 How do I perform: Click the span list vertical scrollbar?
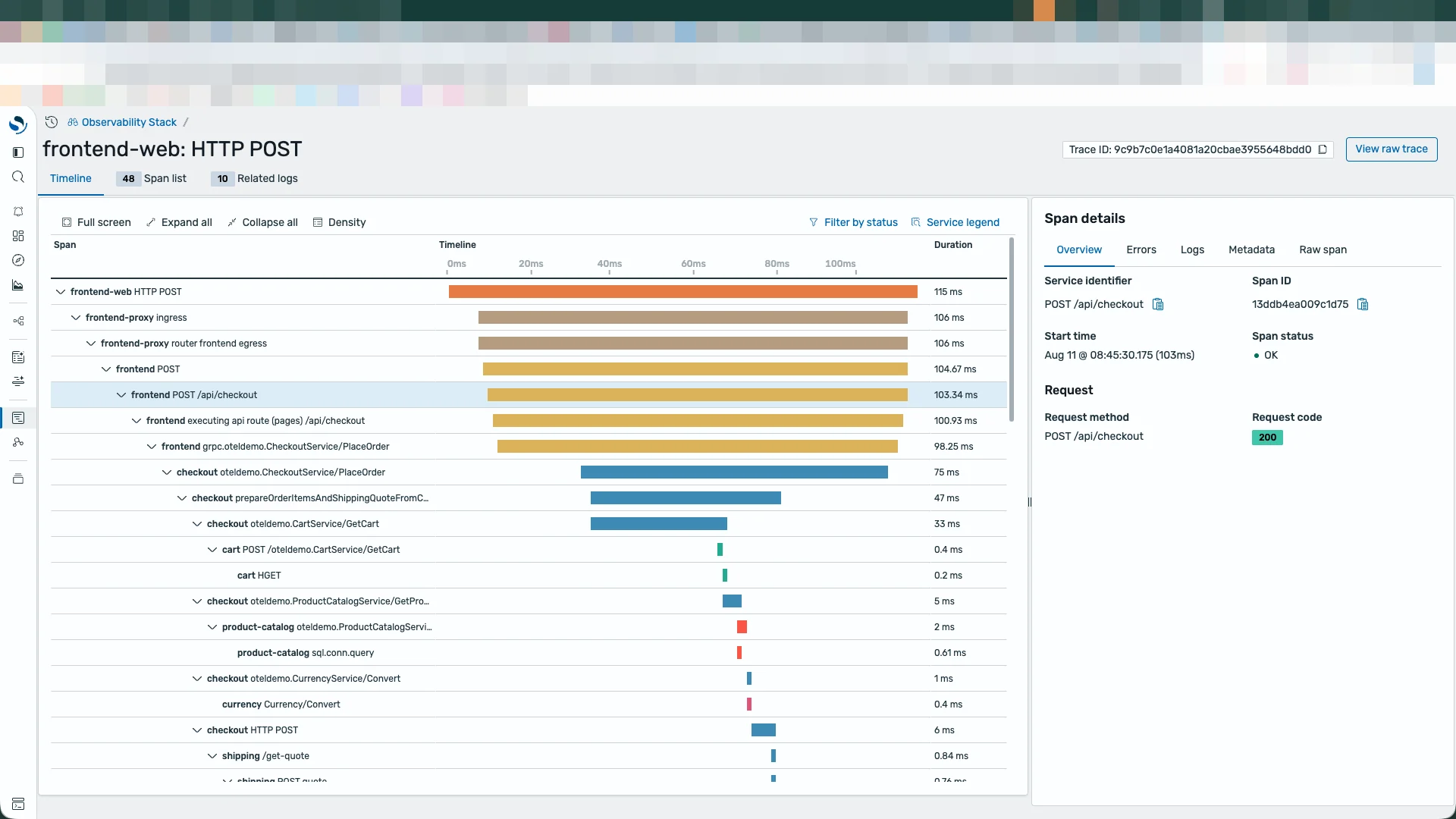pyautogui.click(x=1011, y=330)
